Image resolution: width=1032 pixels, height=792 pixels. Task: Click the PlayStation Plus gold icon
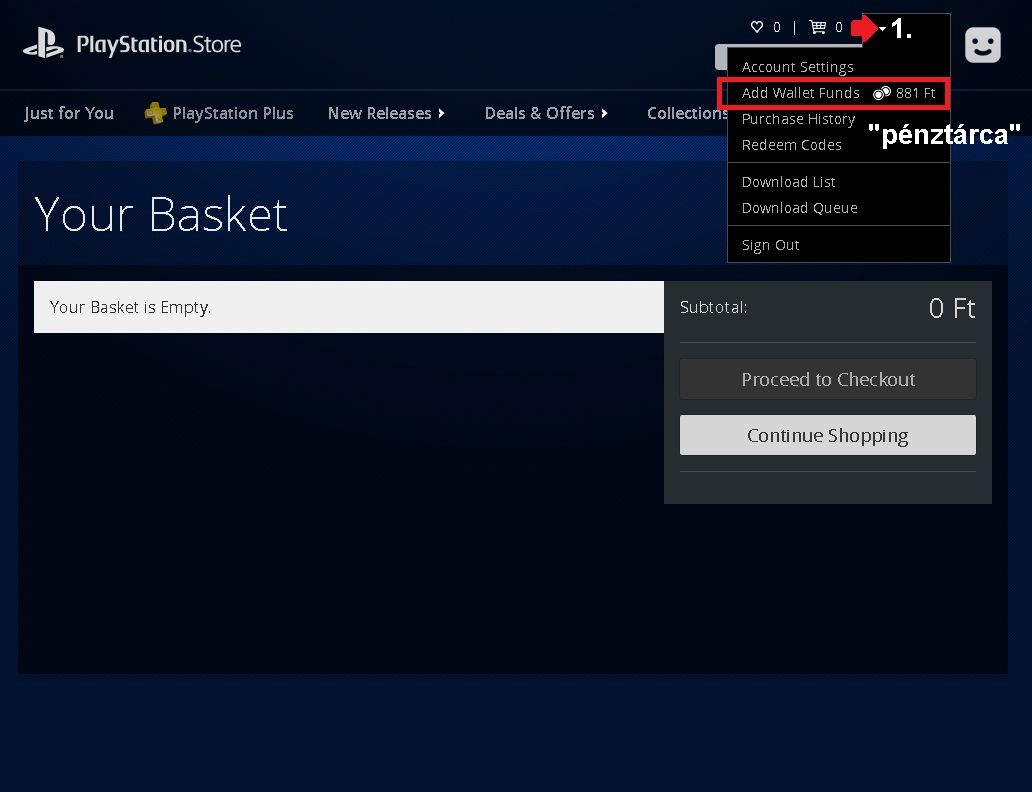coord(155,113)
